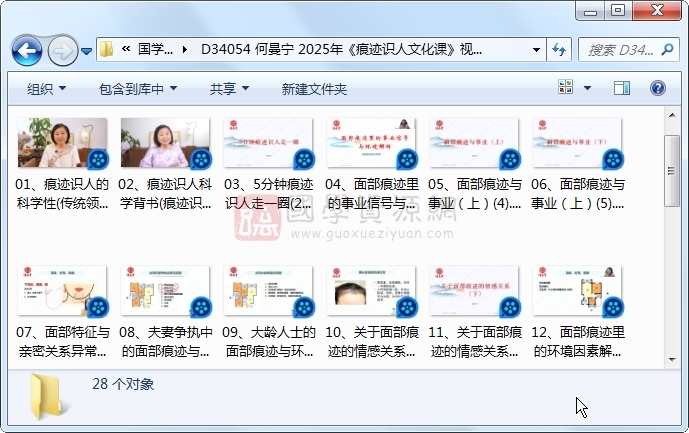Open the 包含到库中 menu
This screenshot has width=689, height=433.
[x=138, y=89]
